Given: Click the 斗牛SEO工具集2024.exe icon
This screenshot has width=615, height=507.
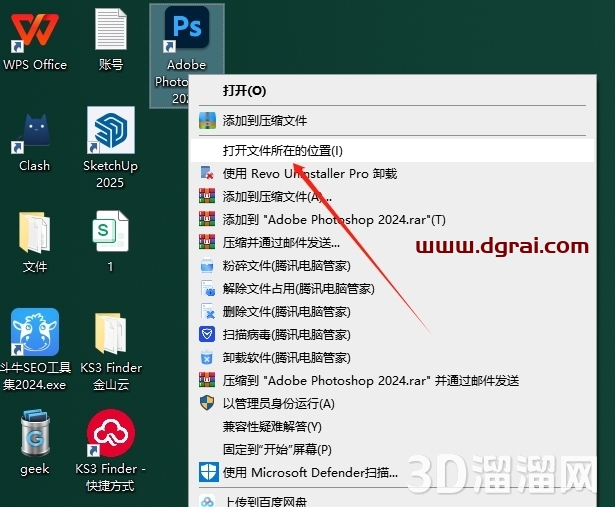Looking at the screenshot, I should [x=35, y=332].
